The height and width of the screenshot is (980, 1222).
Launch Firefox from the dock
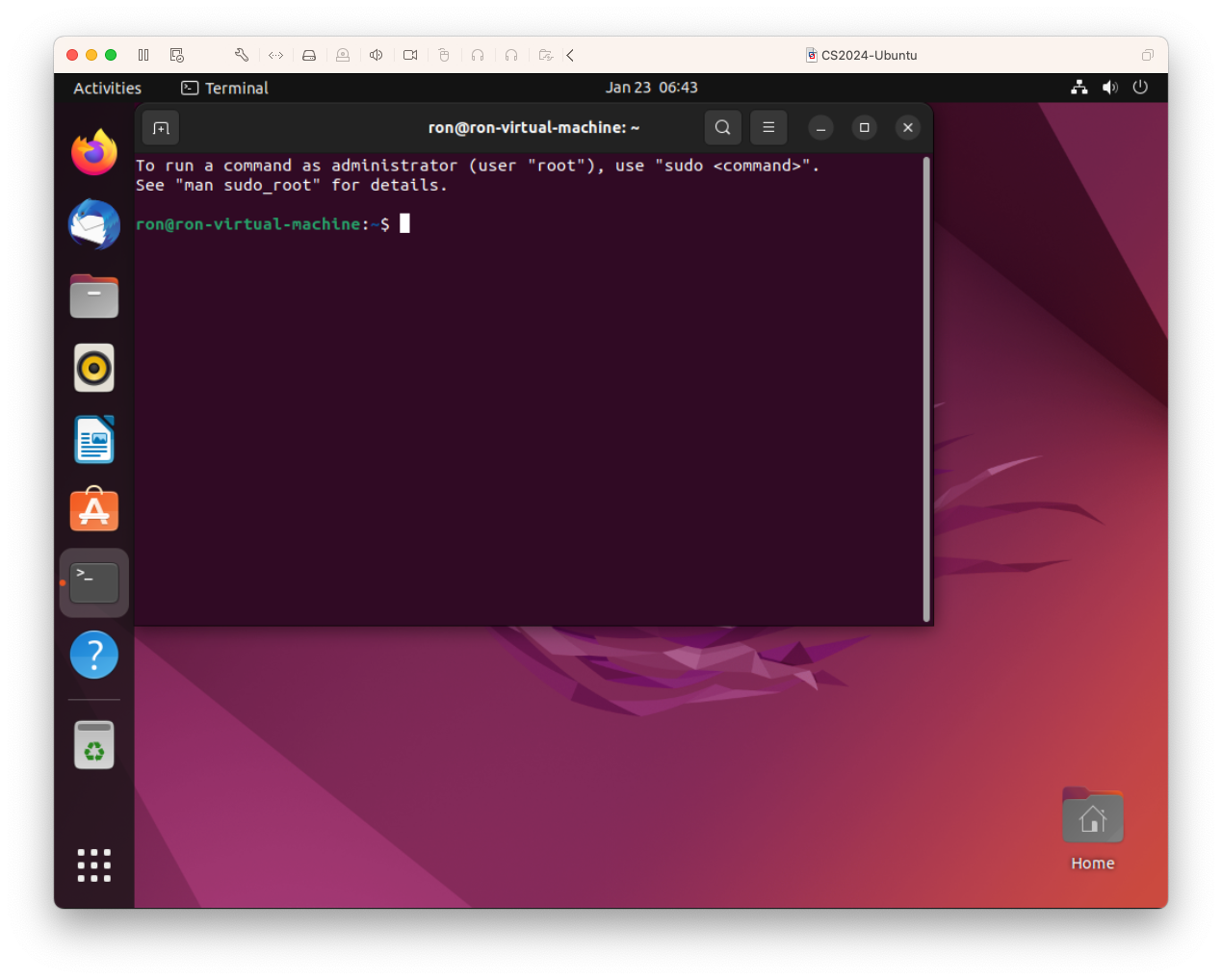click(x=94, y=153)
